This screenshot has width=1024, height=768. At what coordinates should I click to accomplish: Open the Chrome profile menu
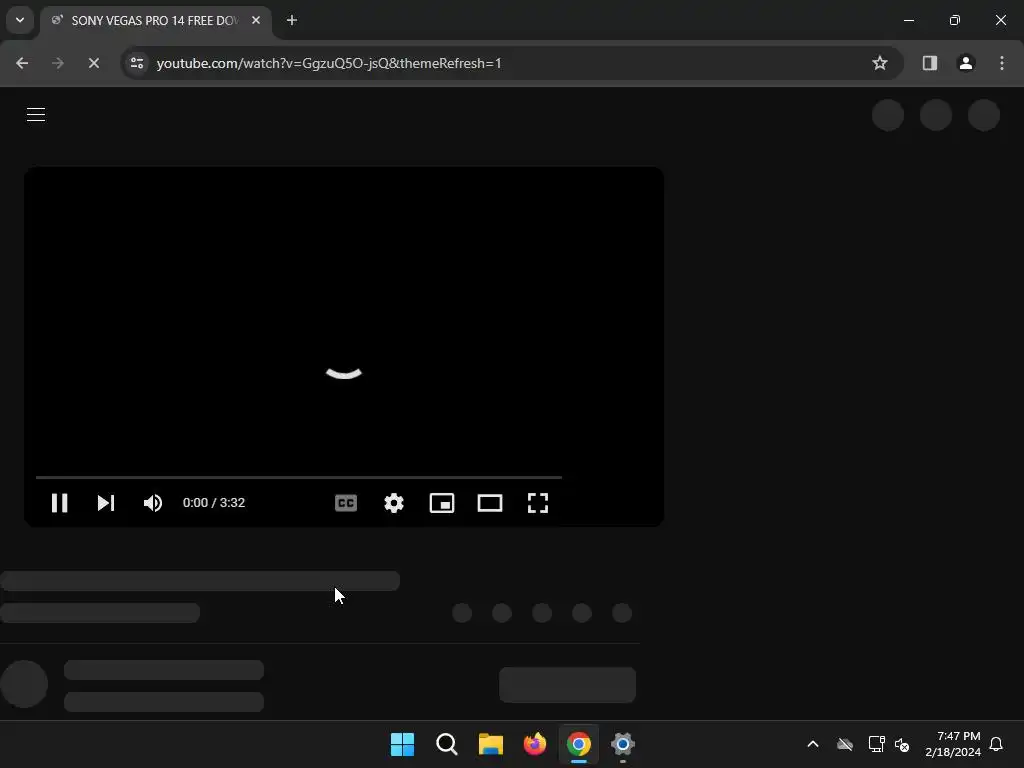pyautogui.click(x=966, y=63)
